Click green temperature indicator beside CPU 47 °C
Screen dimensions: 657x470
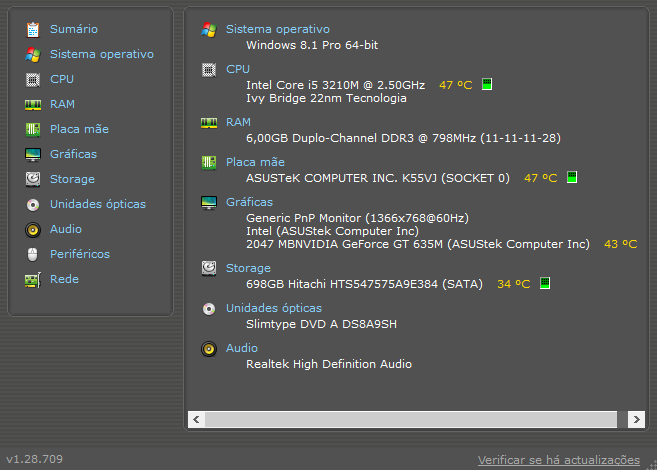(487, 84)
